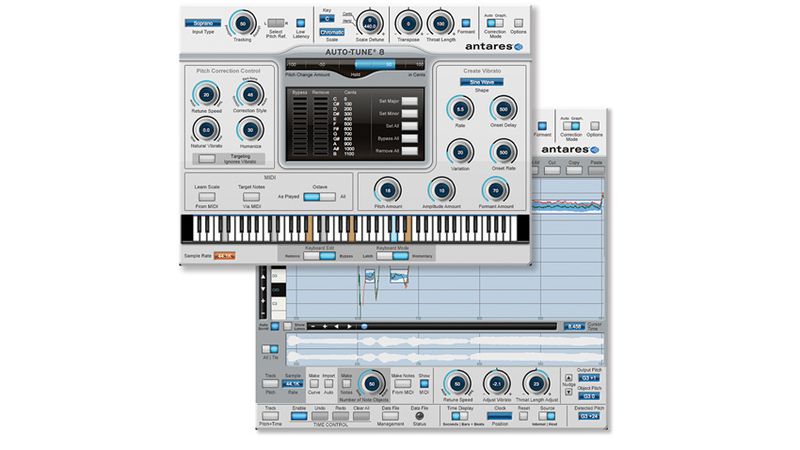Screen dimensions: 800x450
Task: Toggle the Formant button in Auto window
Action: [466, 23]
